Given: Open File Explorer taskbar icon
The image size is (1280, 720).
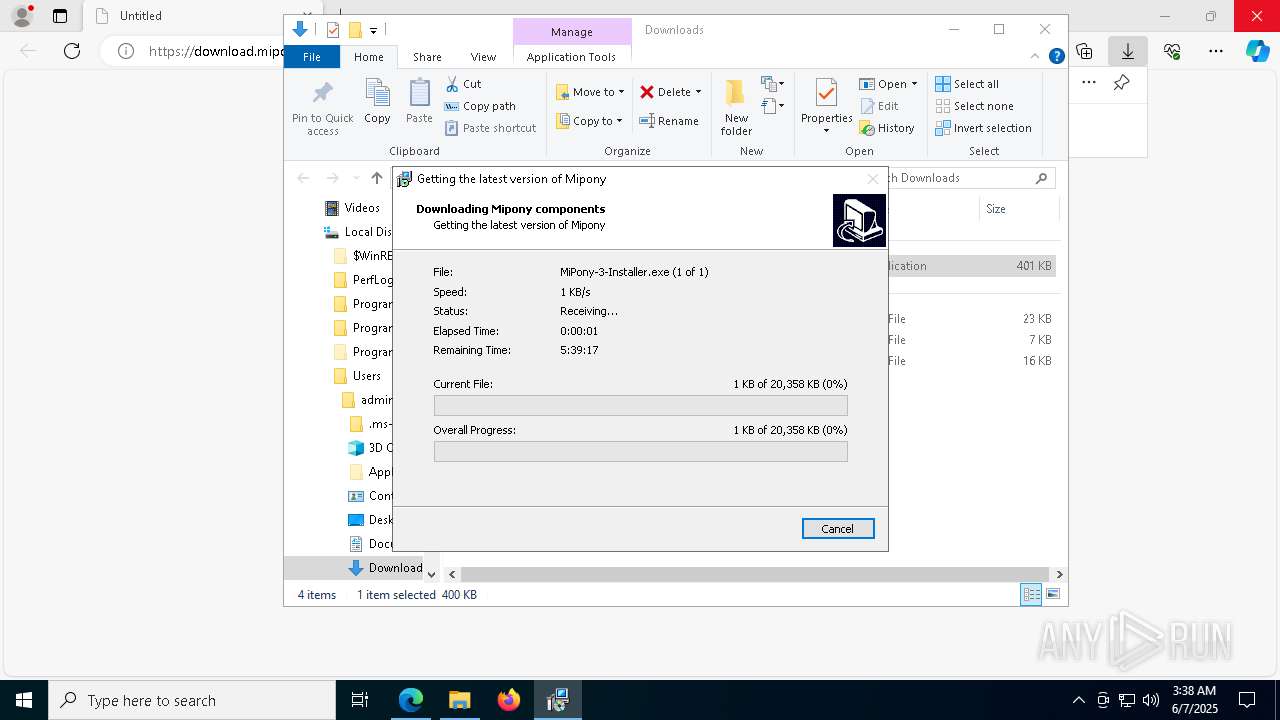Looking at the screenshot, I should [x=459, y=700].
